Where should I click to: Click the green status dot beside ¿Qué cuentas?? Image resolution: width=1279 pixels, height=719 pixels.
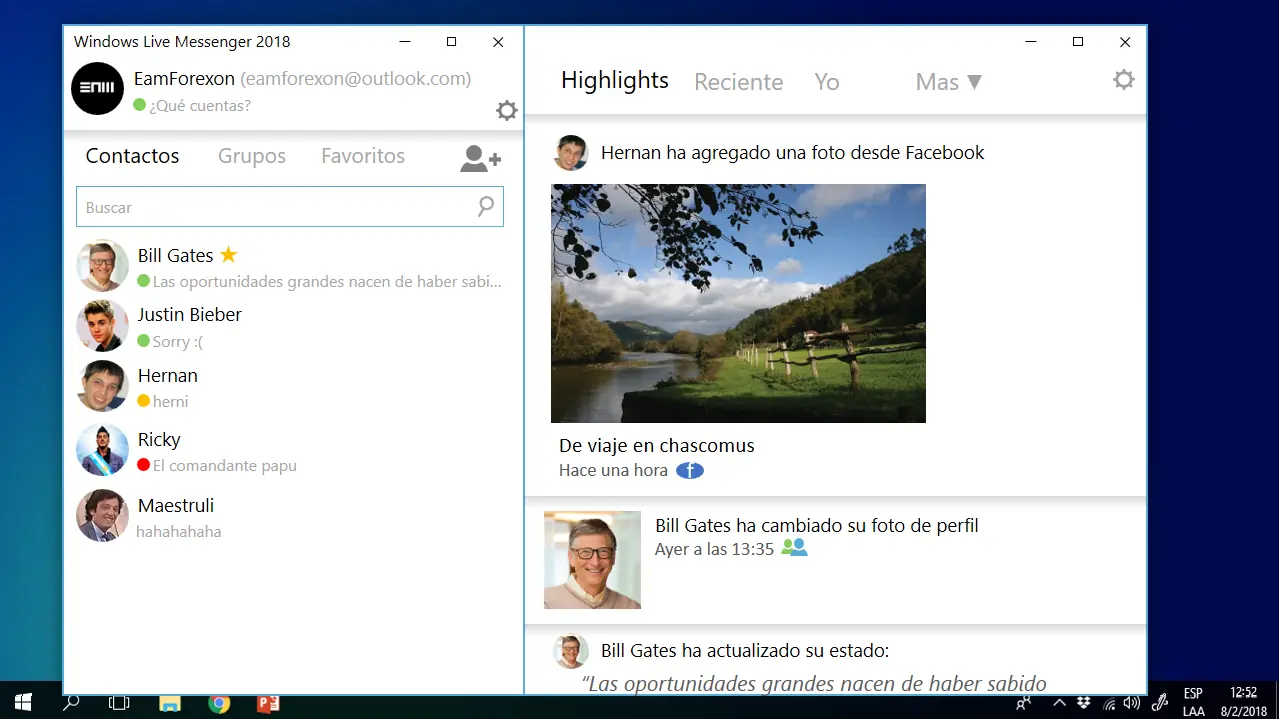(140, 105)
